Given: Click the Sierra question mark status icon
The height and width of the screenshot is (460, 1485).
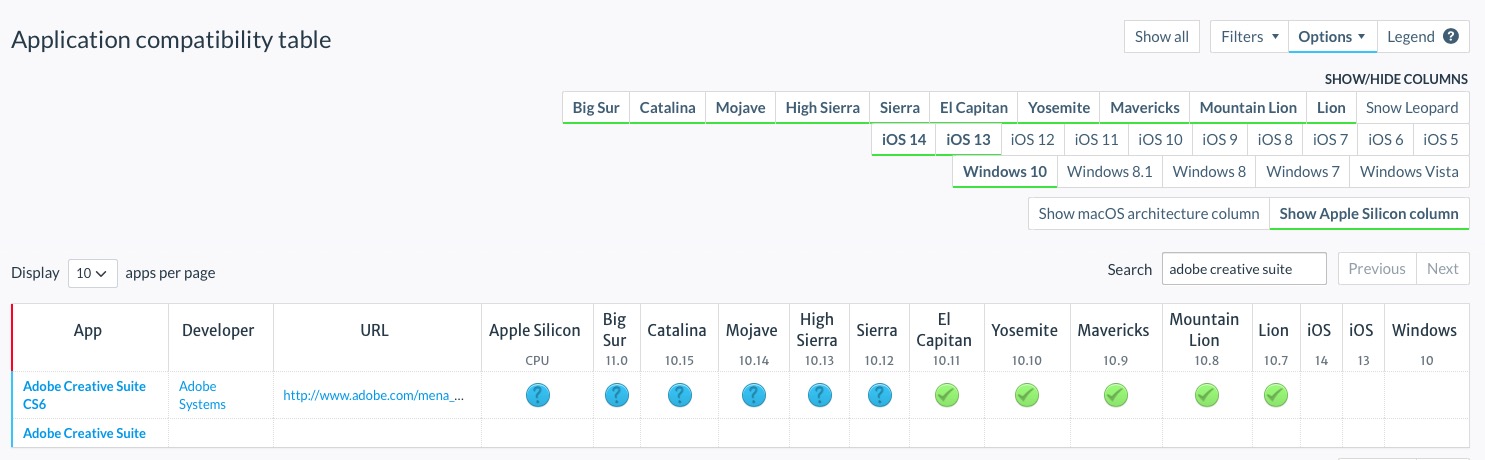Looking at the screenshot, I should (x=877, y=396).
